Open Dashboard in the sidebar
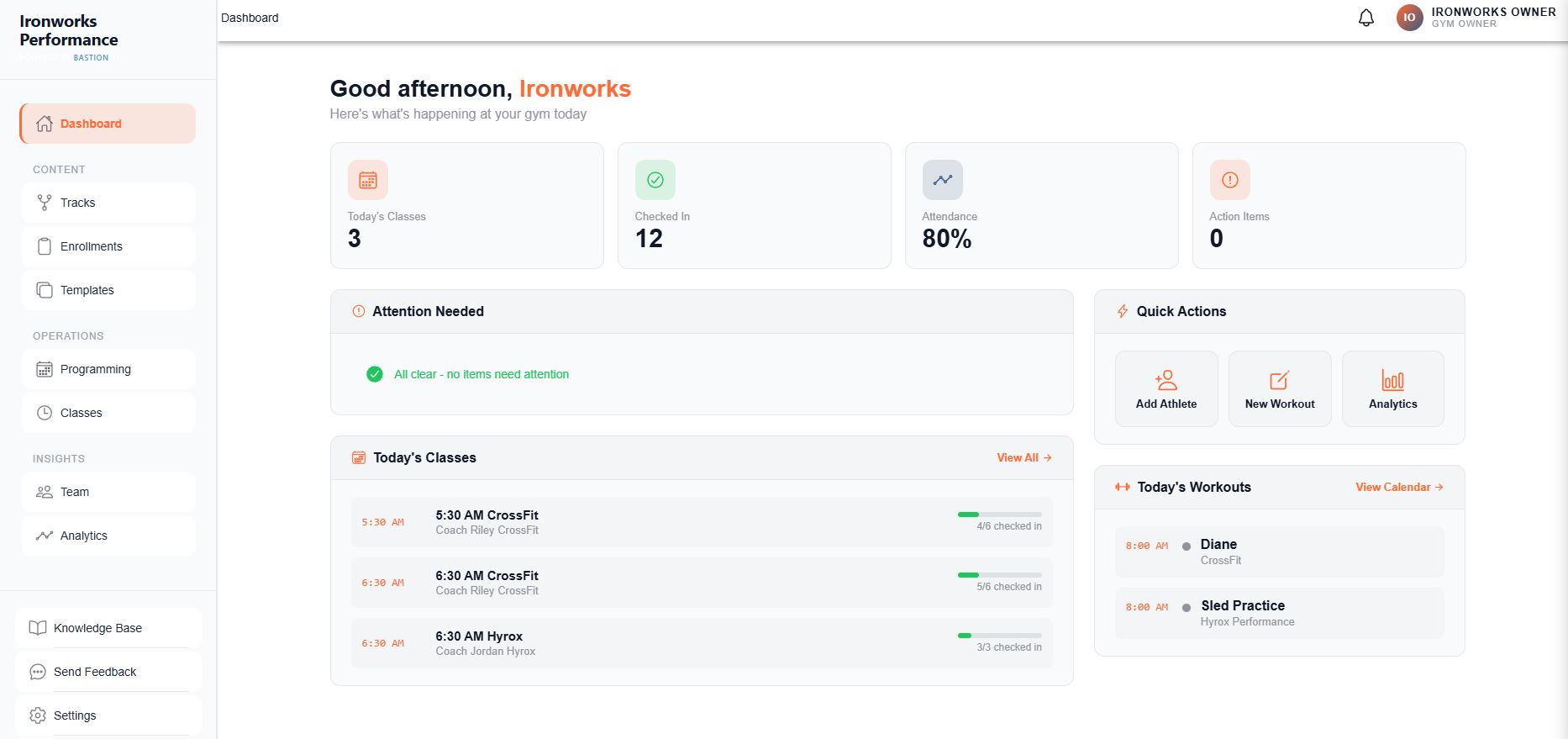Viewport: 1568px width, 739px height. (108, 124)
